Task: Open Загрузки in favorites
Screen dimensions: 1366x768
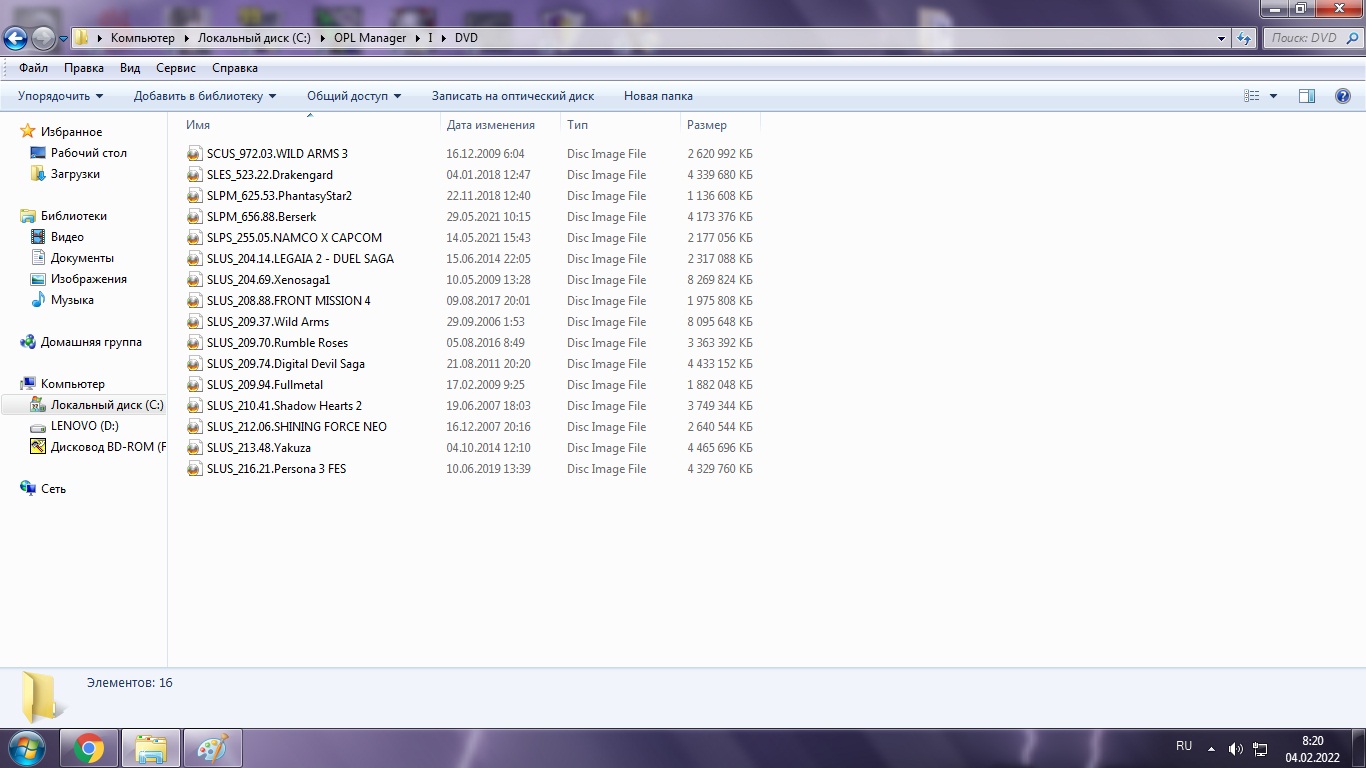Action: 75,174
